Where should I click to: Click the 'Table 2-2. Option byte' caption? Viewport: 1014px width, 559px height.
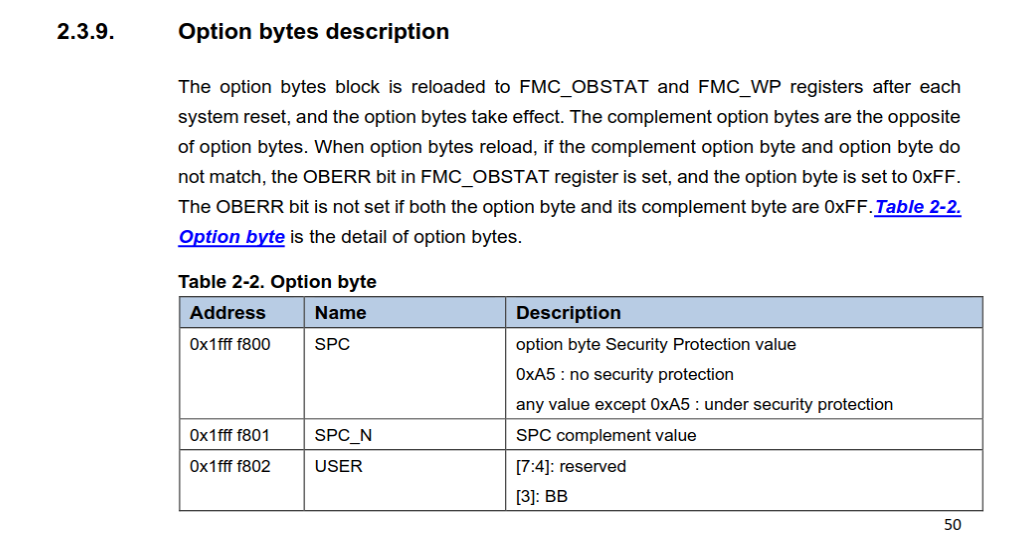[x=277, y=281]
